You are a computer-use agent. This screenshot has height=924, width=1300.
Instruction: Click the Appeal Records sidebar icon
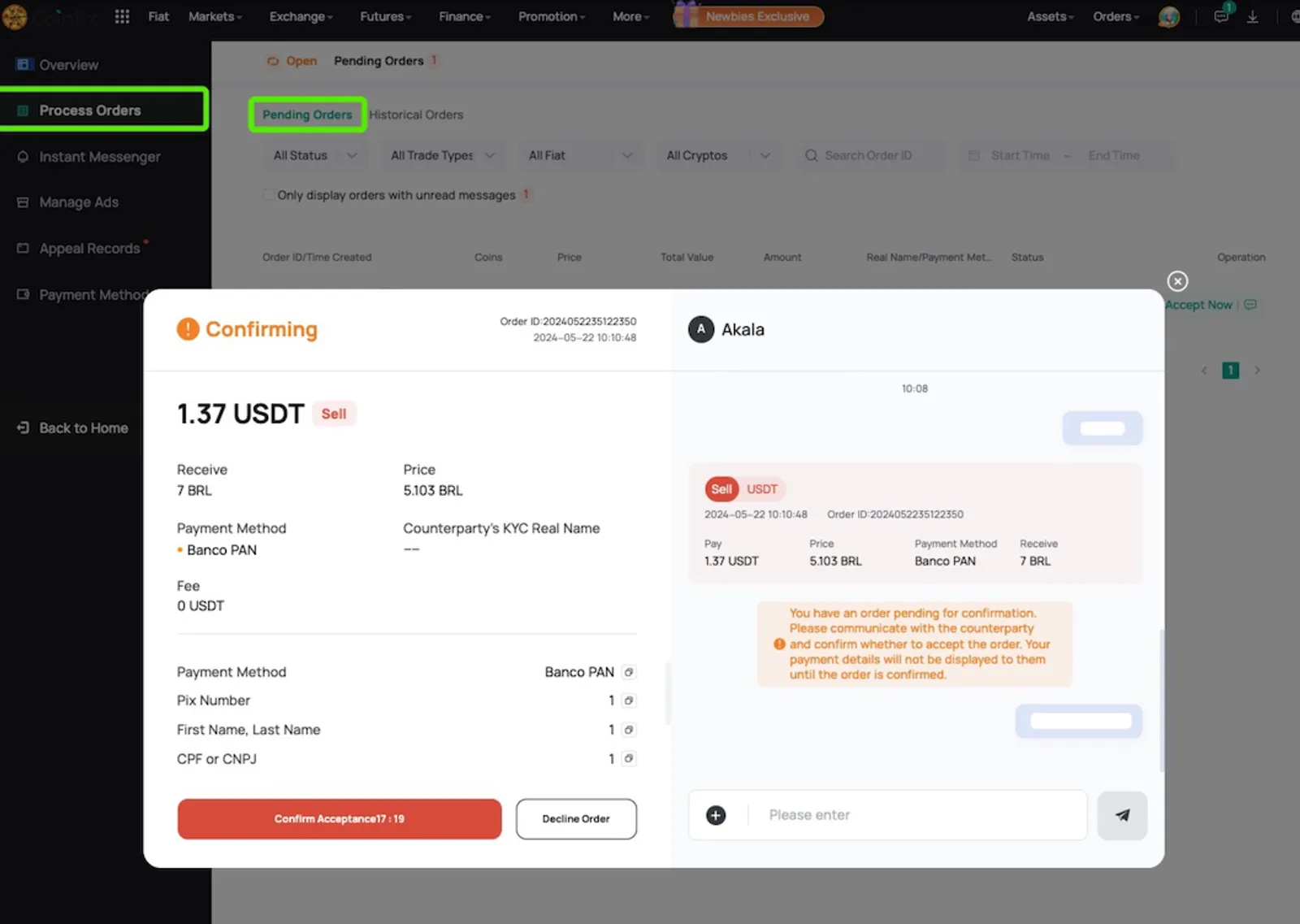pyautogui.click(x=23, y=248)
